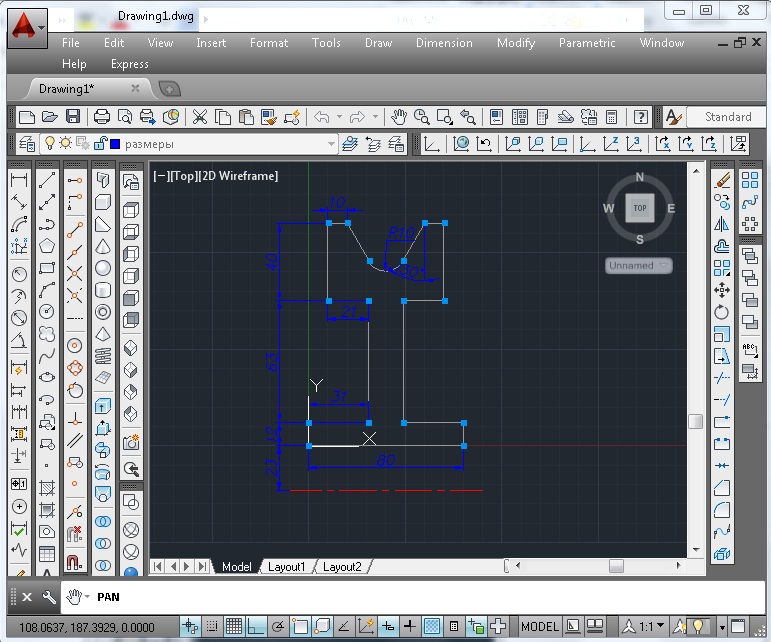Click the Sphere solid tool

pyautogui.click(x=103, y=268)
